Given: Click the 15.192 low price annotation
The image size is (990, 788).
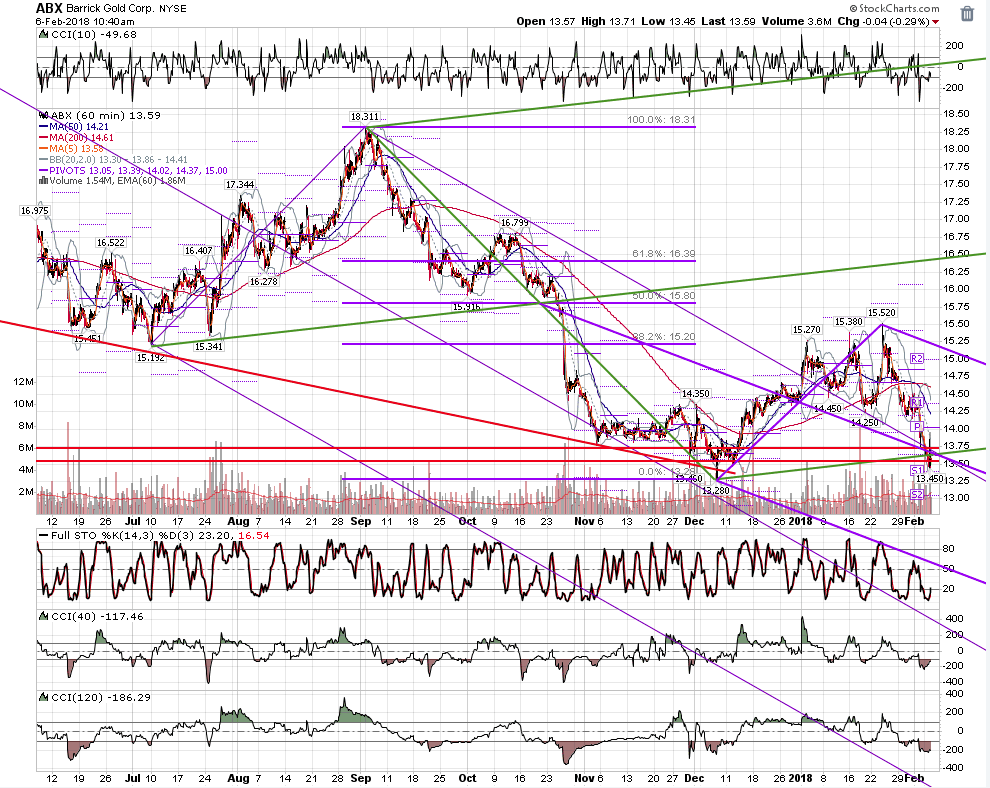Looking at the screenshot, I should pyautogui.click(x=150, y=357).
